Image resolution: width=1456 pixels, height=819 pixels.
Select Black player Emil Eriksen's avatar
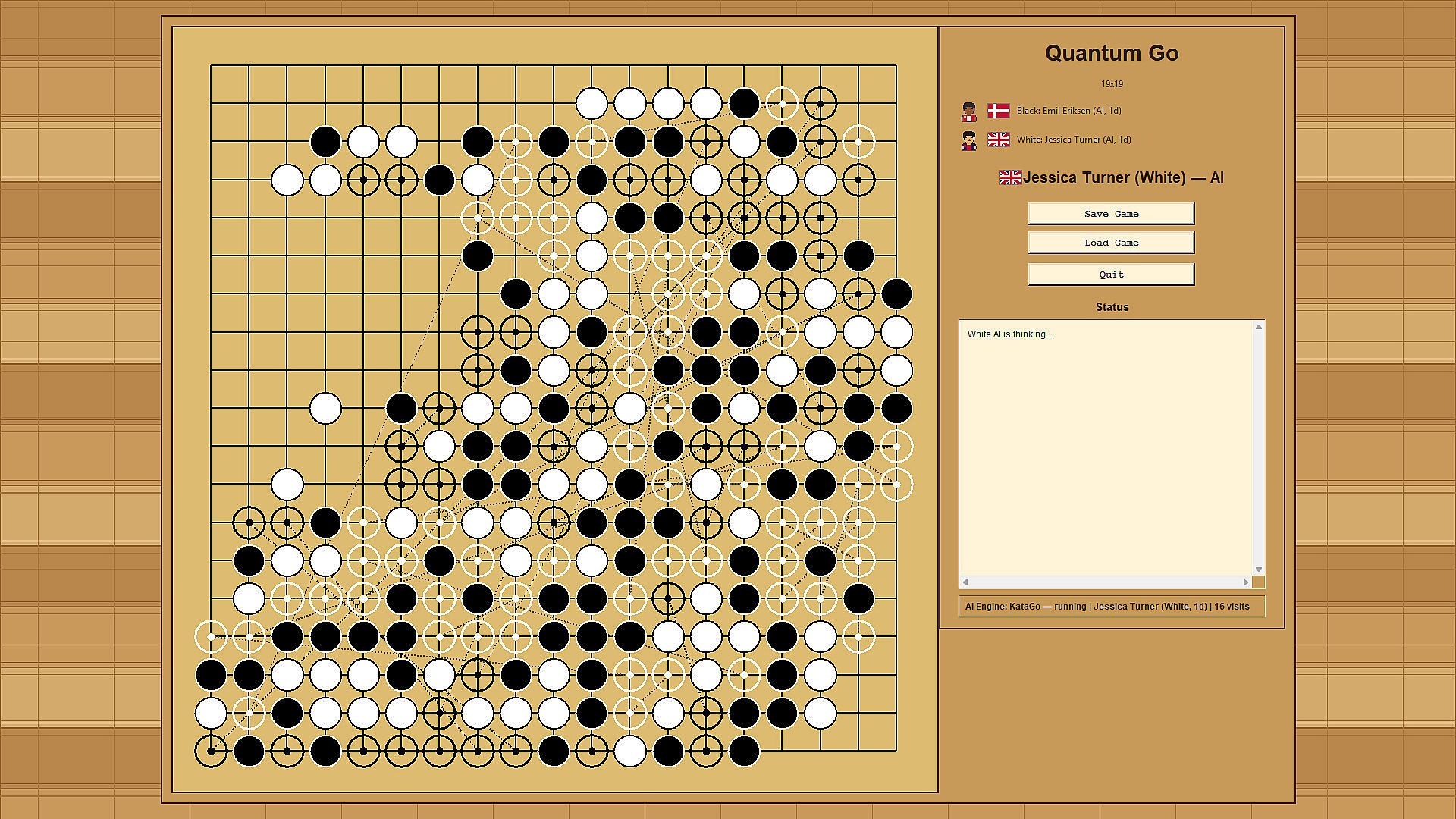point(969,111)
